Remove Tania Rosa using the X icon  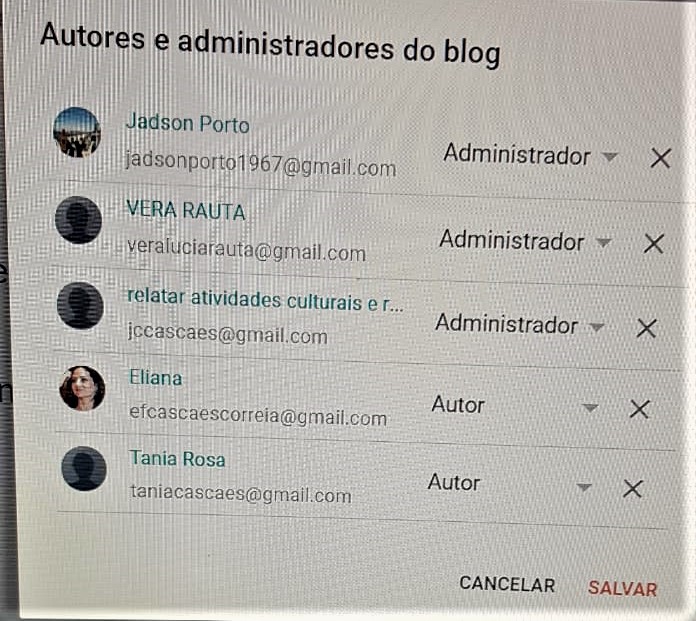(633, 489)
